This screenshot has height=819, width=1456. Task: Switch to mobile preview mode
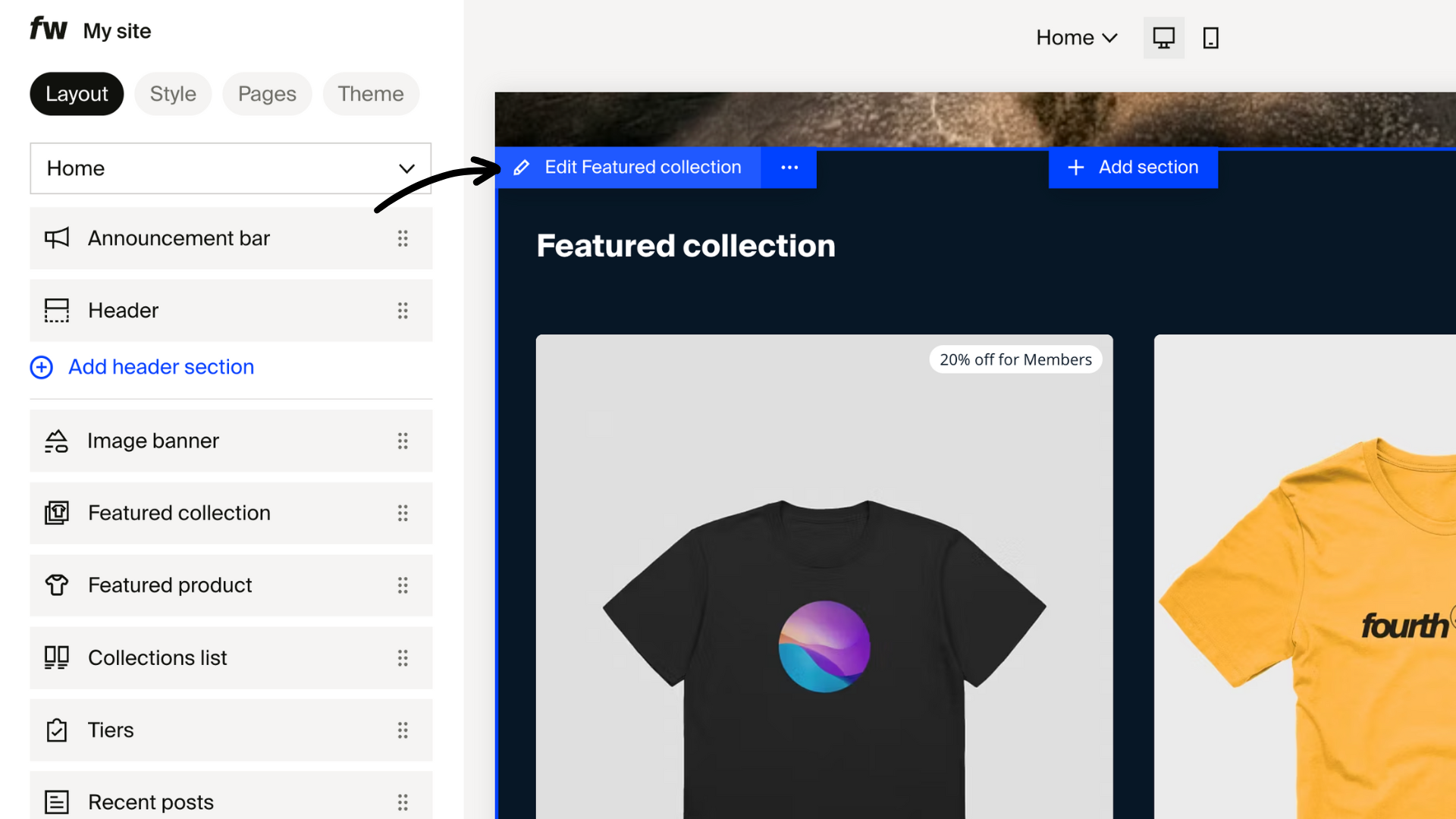(x=1210, y=37)
